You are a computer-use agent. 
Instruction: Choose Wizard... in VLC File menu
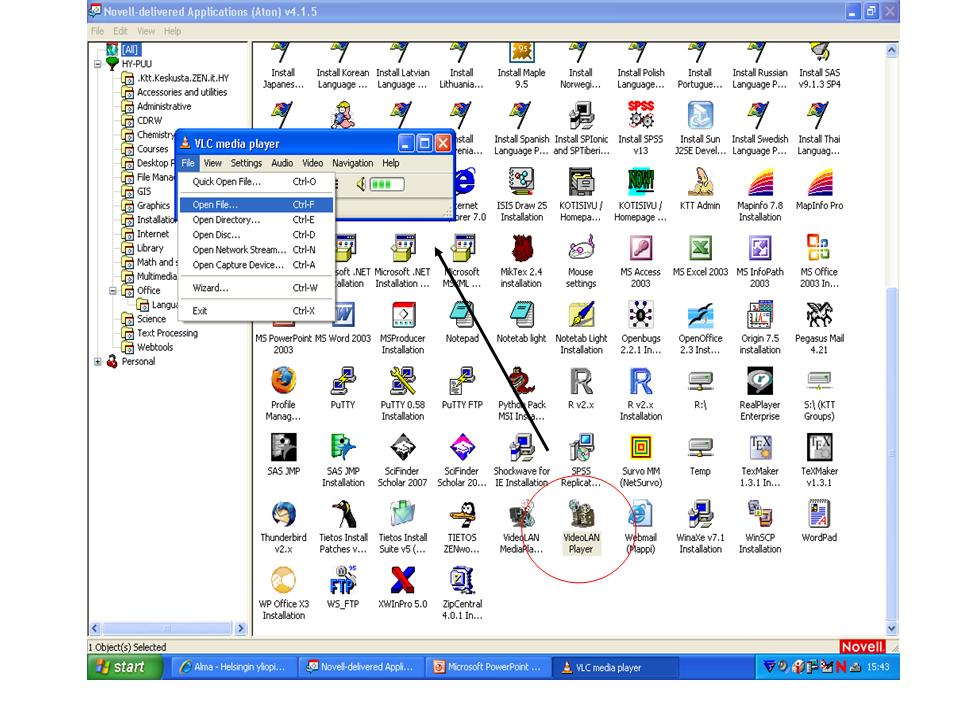pyautogui.click(x=257, y=288)
